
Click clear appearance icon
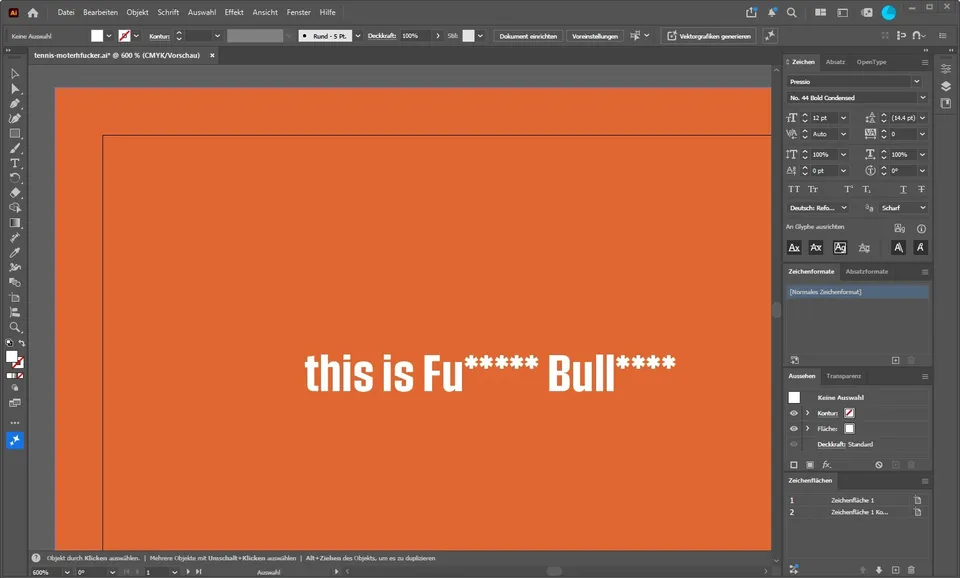(x=879, y=465)
